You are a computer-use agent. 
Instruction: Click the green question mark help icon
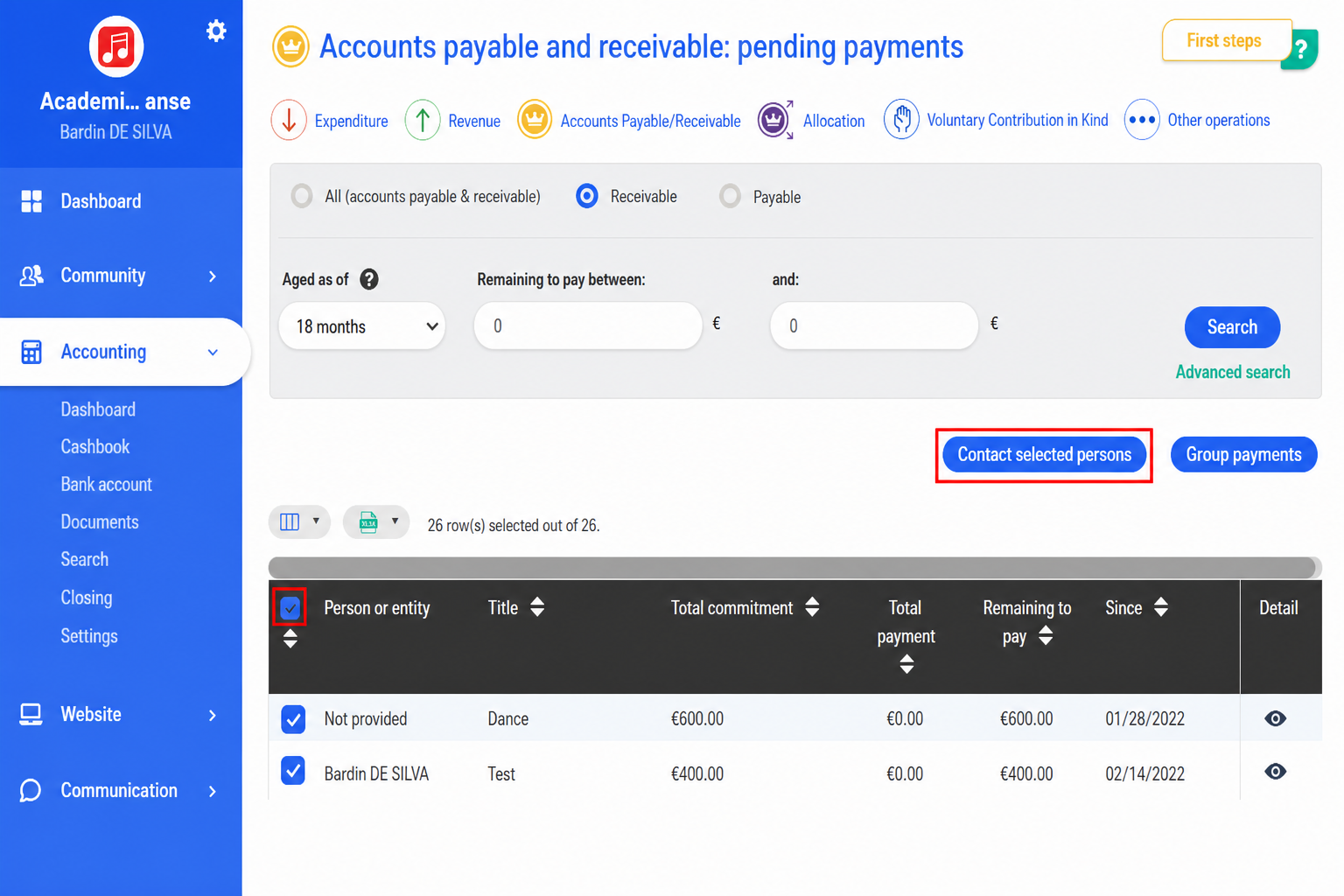(1300, 50)
